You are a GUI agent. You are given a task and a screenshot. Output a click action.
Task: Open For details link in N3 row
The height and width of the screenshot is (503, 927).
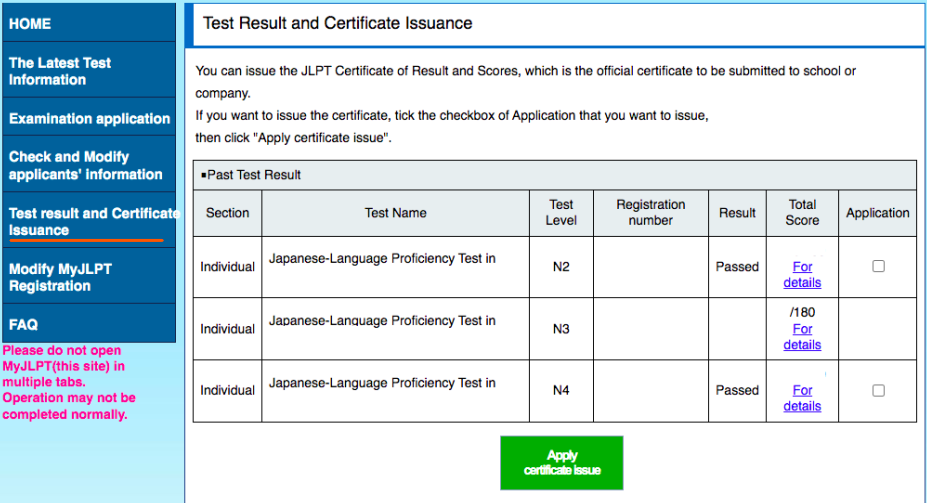coord(802,337)
